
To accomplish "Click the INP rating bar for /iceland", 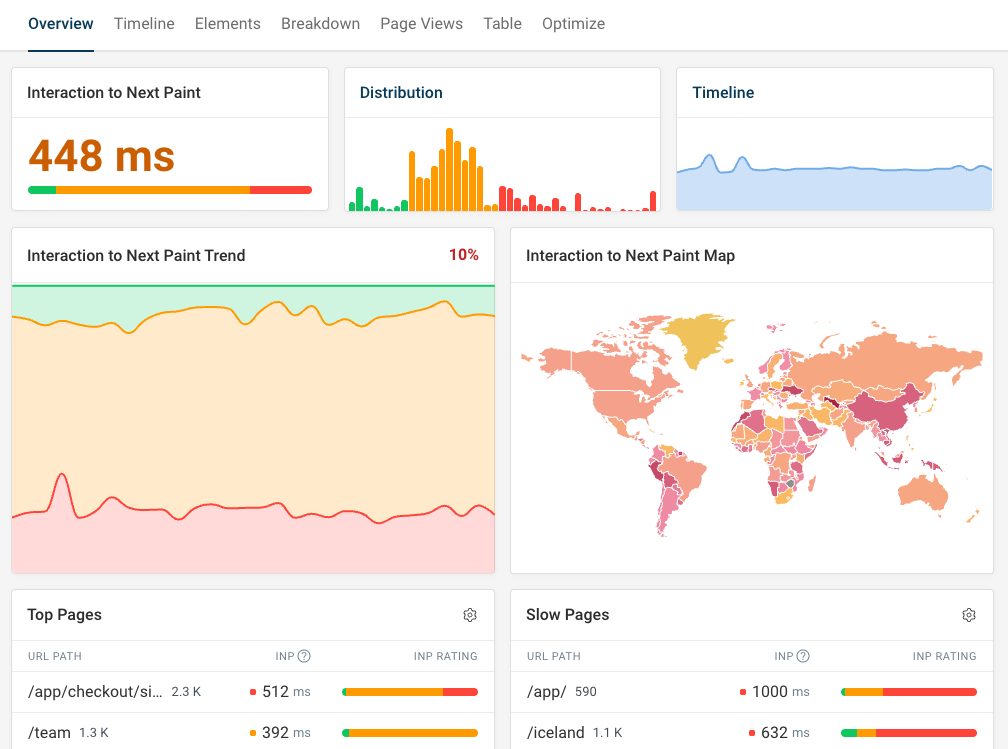I will [x=908, y=732].
